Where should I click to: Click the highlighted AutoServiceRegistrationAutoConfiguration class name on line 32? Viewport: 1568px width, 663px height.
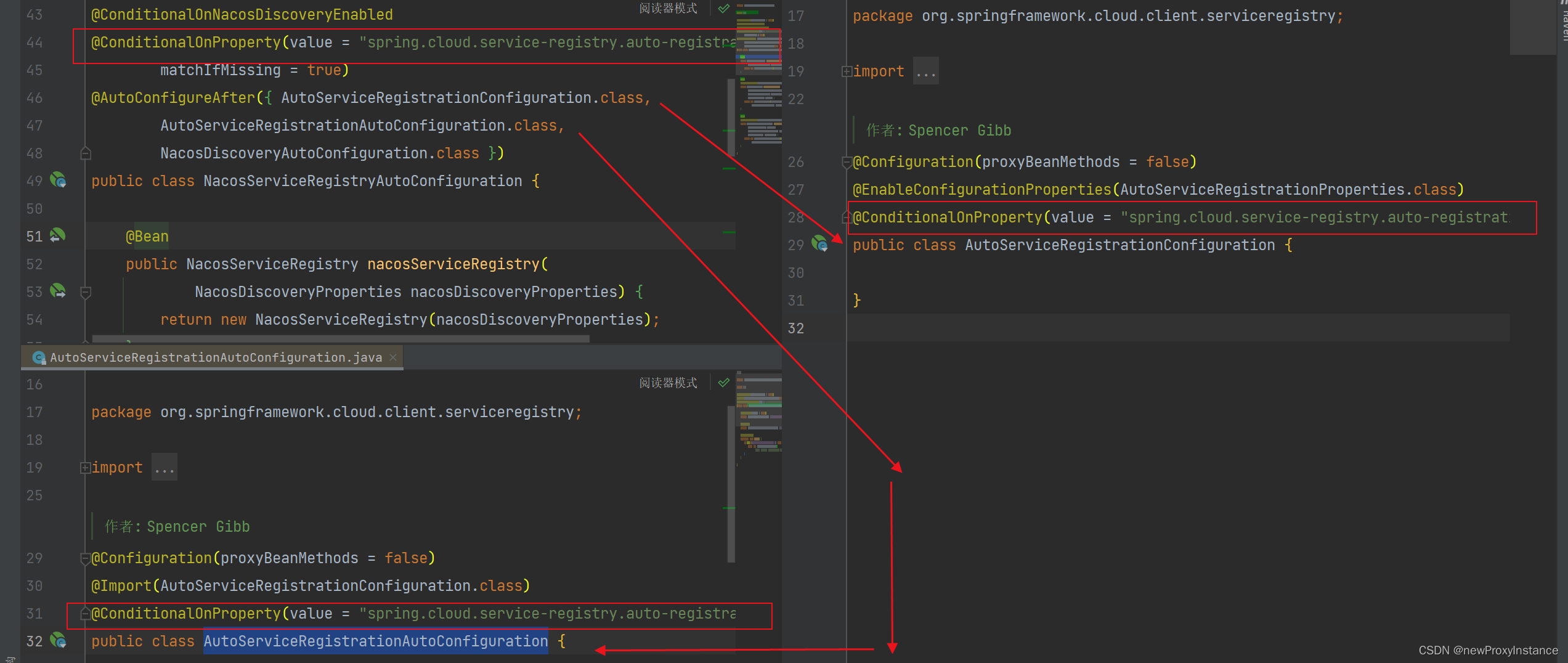376,641
